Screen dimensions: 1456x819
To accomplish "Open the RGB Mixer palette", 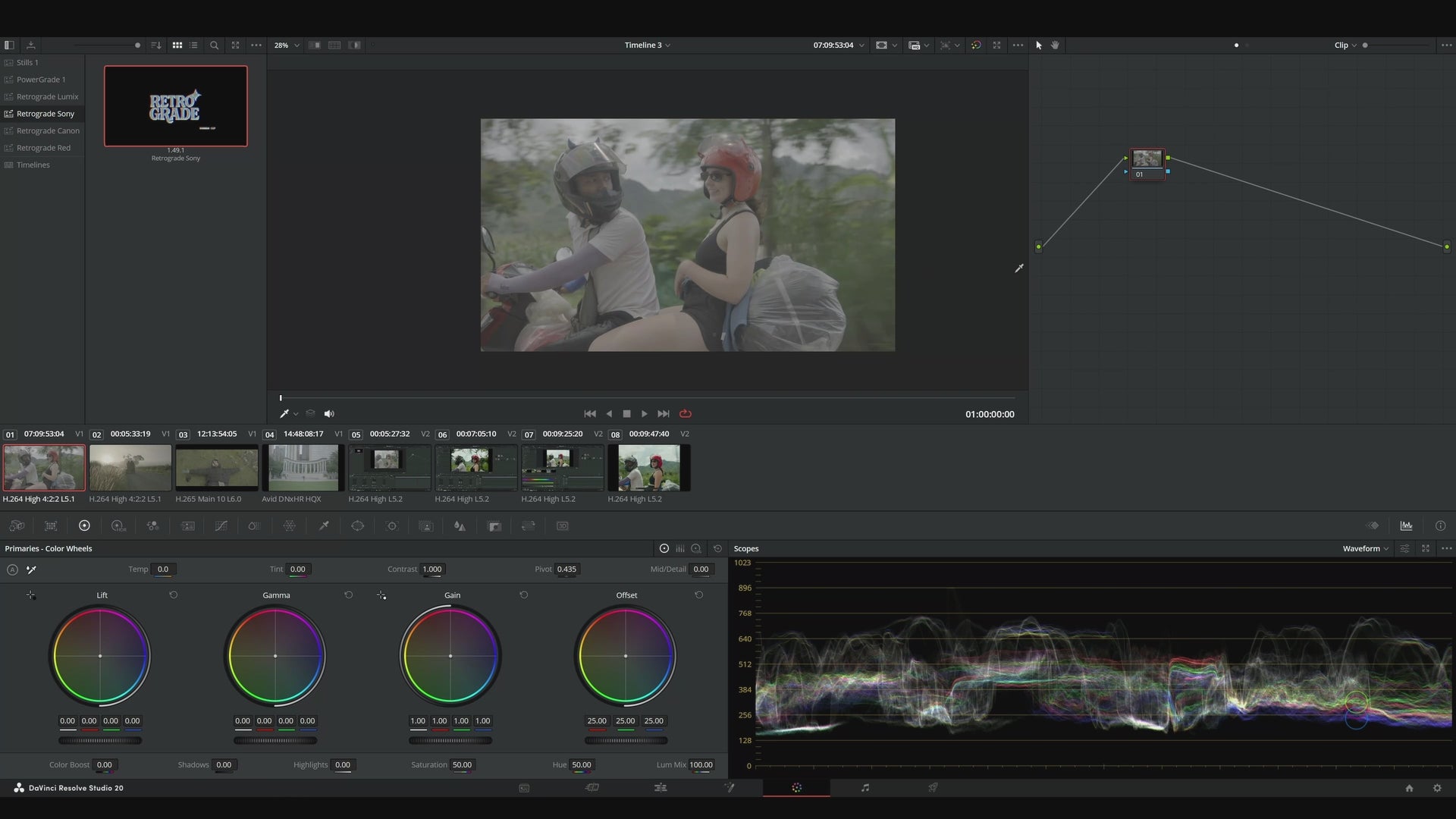I will pyautogui.click(x=152, y=526).
